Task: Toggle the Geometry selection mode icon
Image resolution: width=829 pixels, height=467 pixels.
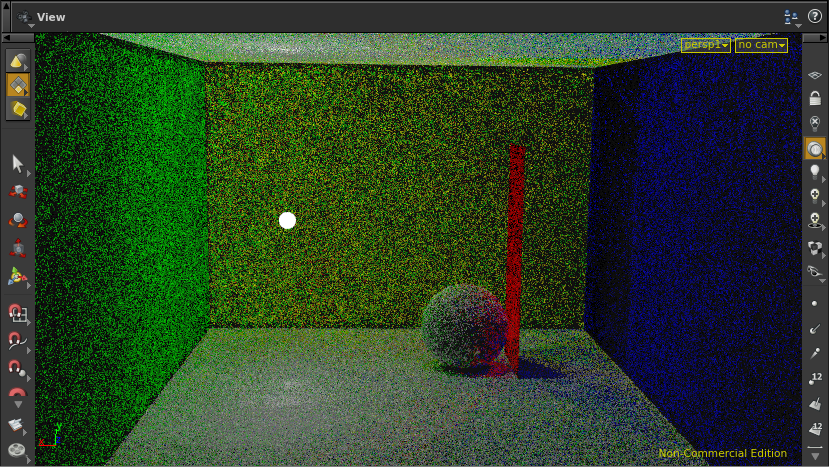Action: coord(17,85)
